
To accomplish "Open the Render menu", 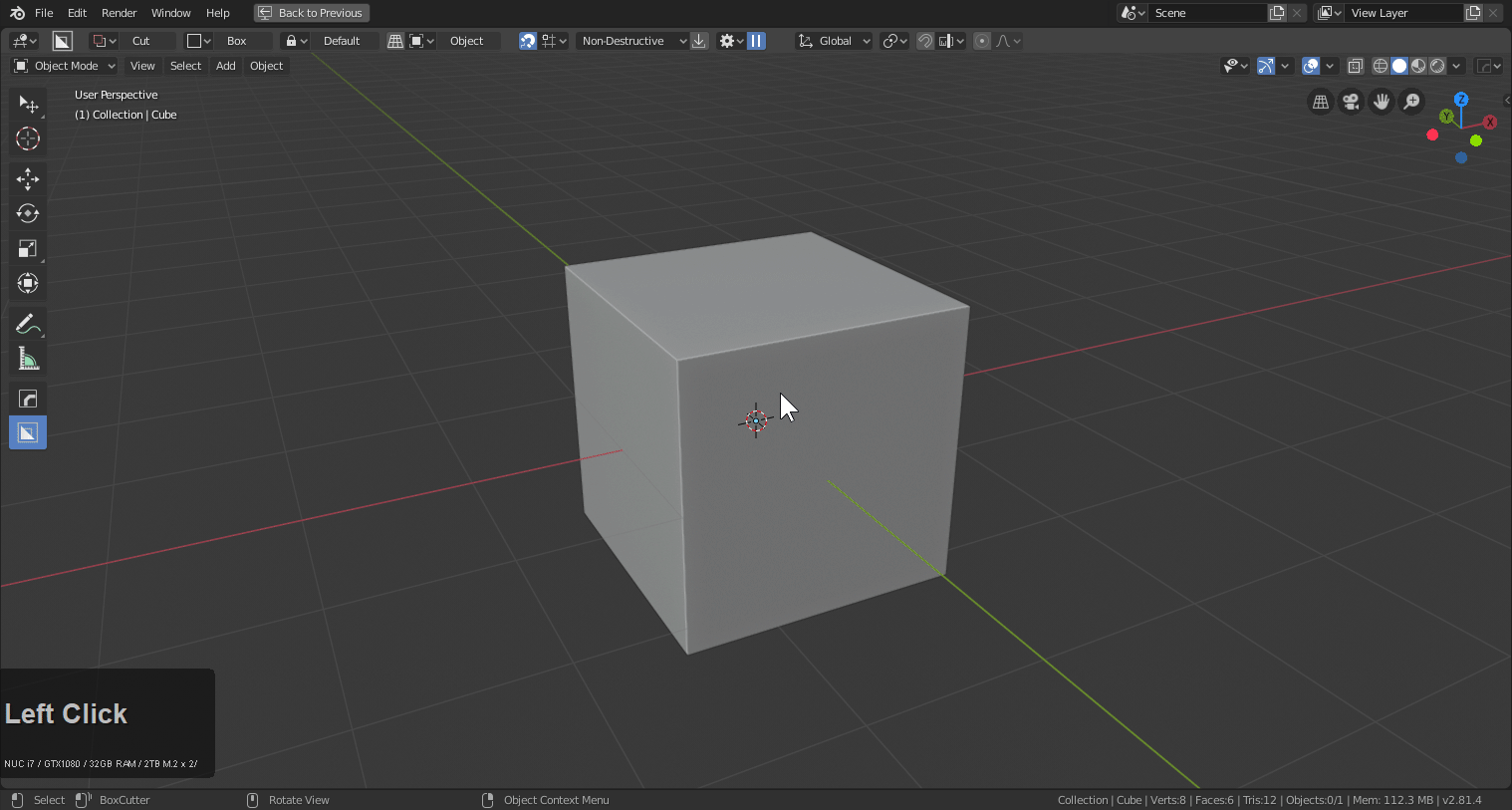I will 119,13.
